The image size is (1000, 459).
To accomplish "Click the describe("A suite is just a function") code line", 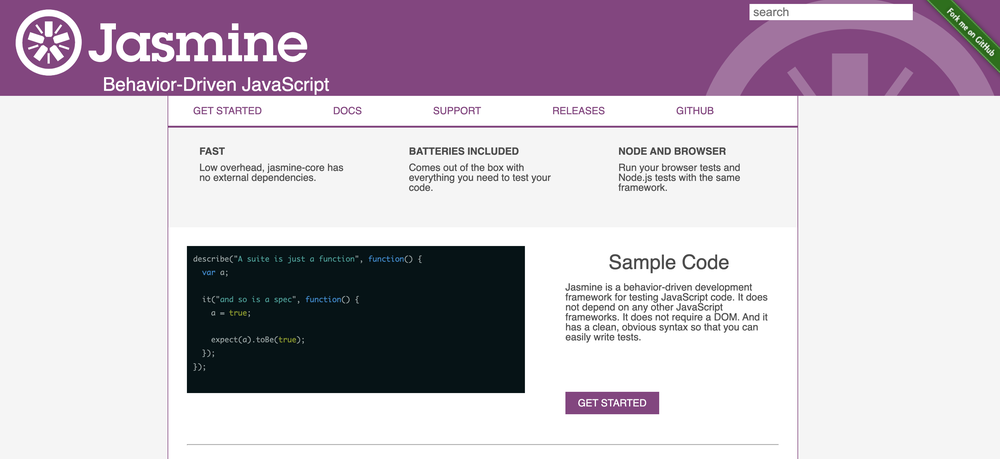I will [x=308, y=259].
